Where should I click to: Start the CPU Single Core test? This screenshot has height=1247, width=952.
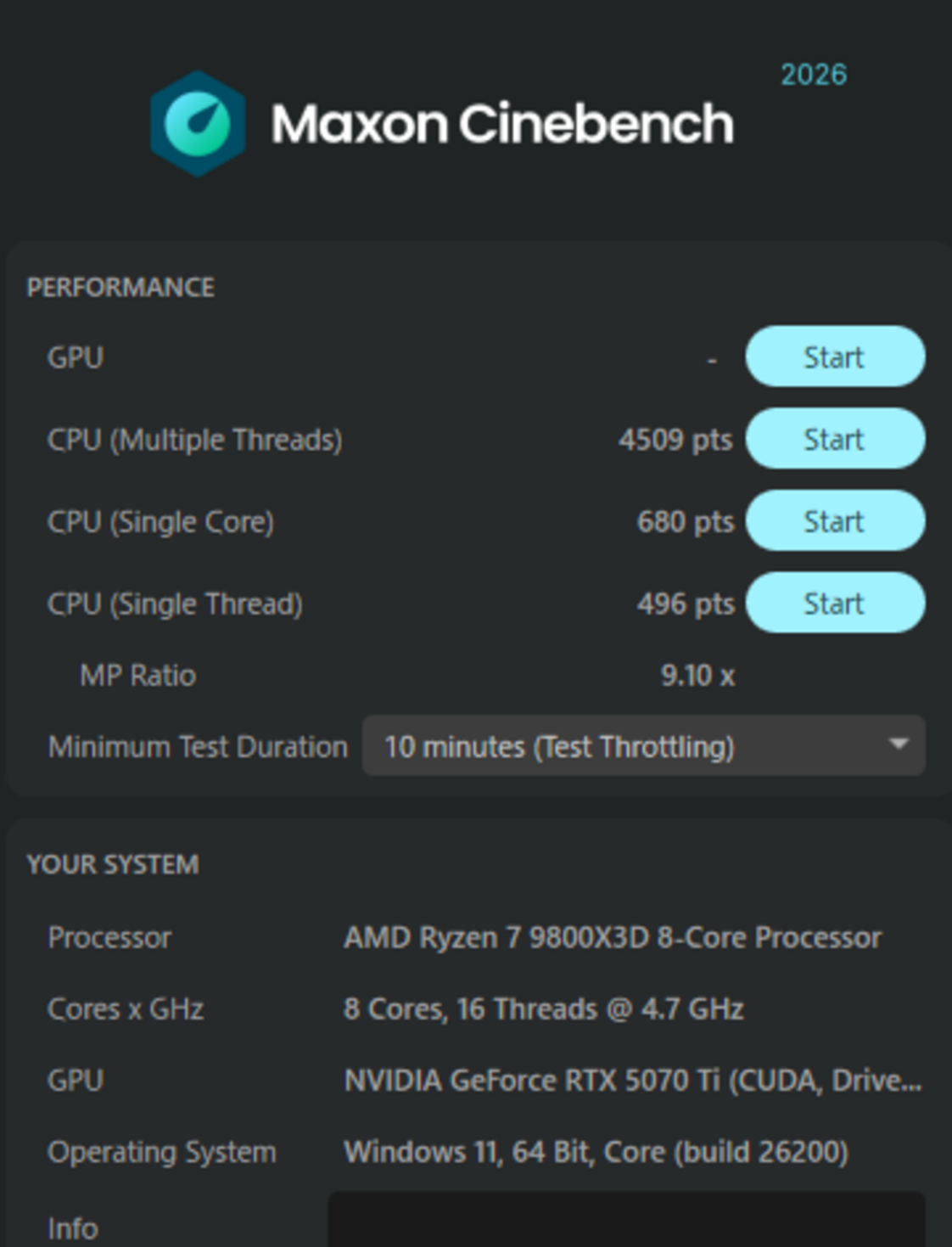(x=835, y=521)
